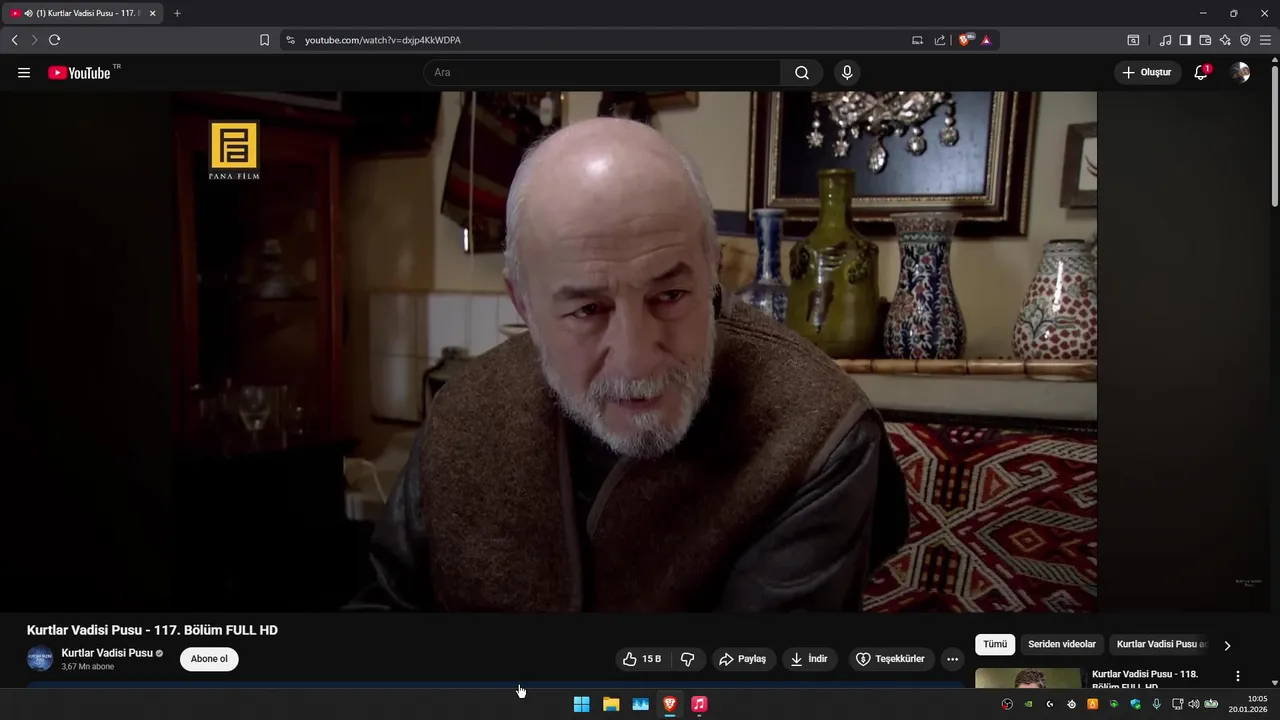Download the video with İndir
The image size is (1280, 720).
809,659
